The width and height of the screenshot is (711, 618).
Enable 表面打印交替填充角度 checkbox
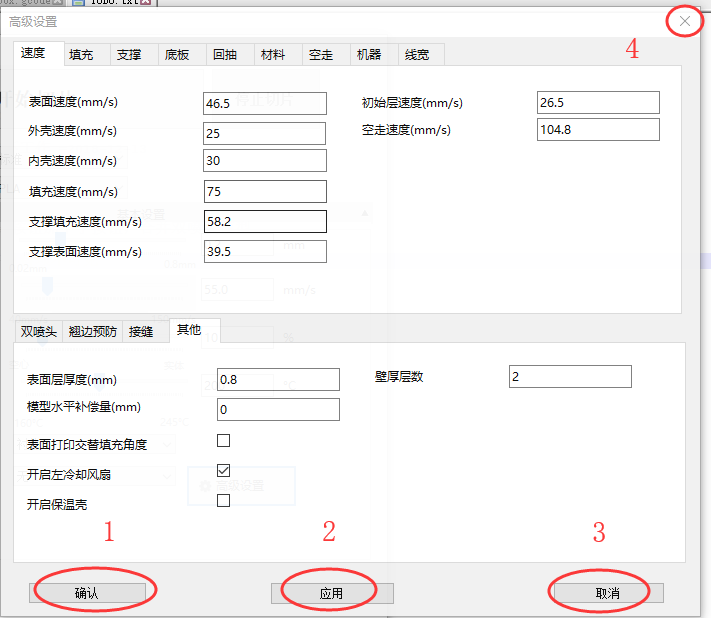pos(223,440)
